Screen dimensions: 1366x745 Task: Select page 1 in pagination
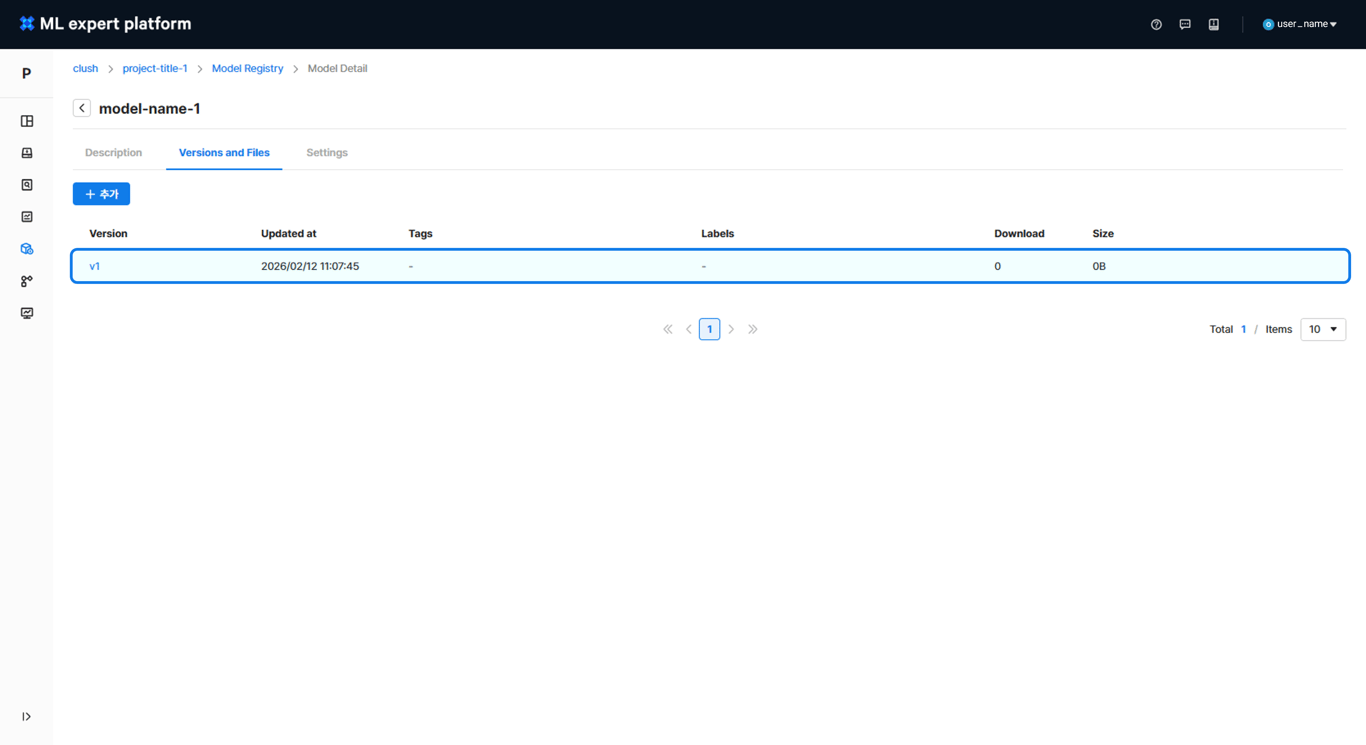(710, 329)
